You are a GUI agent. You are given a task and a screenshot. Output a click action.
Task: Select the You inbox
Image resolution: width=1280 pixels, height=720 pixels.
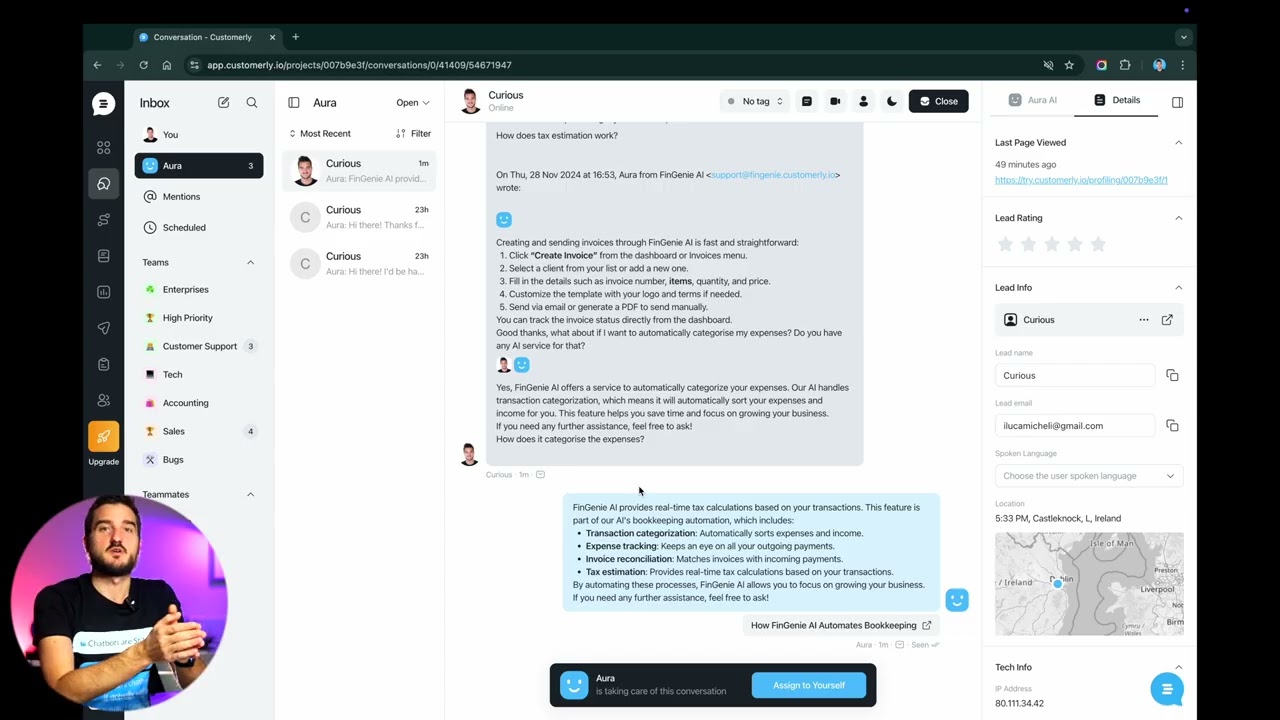coord(199,135)
